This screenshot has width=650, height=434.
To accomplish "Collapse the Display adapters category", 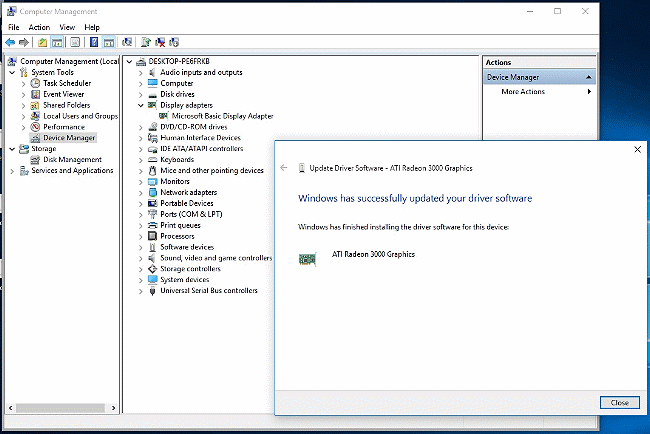I will point(140,105).
